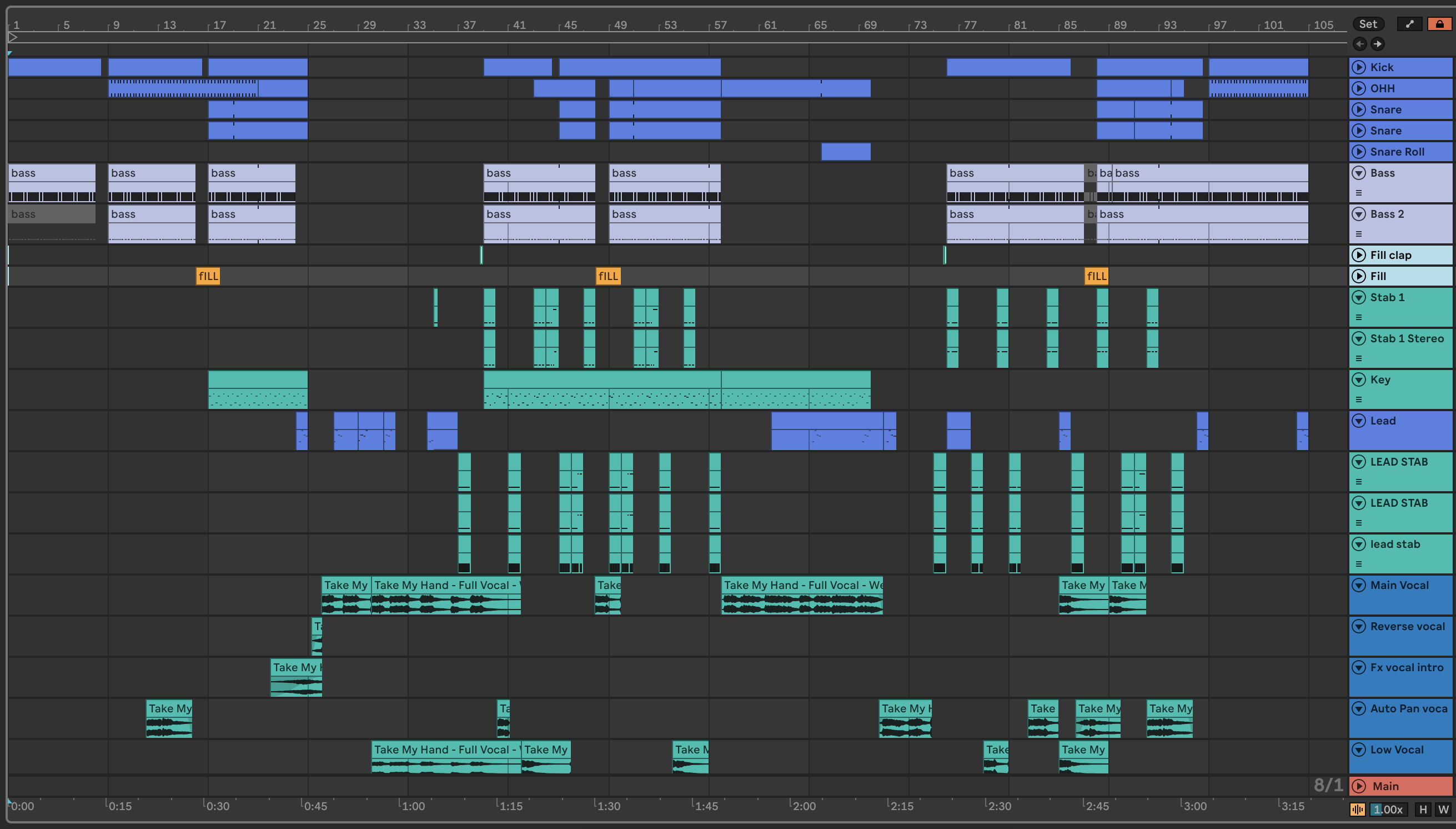
Task: Unfold the Low Vocal track
Action: pyautogui.click(x=1359, y=750)
